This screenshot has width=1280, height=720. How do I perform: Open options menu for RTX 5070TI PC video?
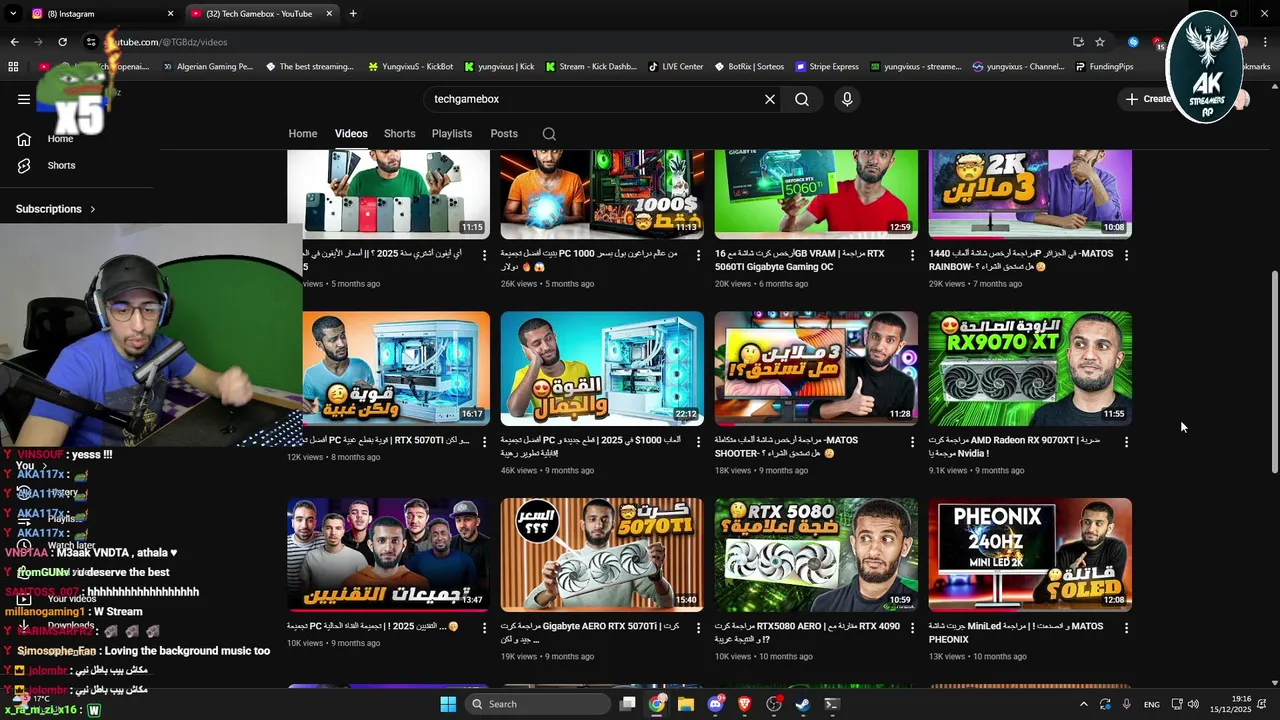point(484,442)
